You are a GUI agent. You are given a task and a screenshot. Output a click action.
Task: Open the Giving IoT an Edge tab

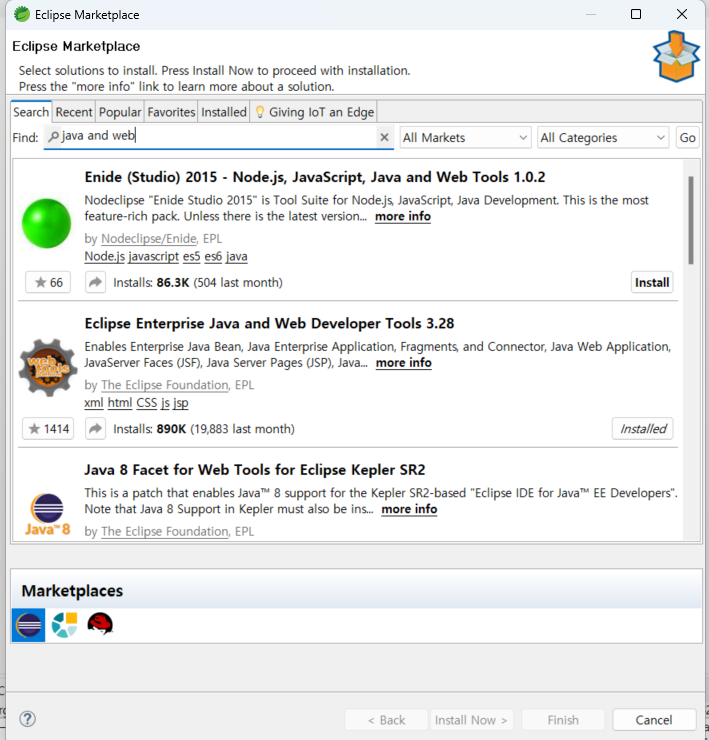point(313,112)
